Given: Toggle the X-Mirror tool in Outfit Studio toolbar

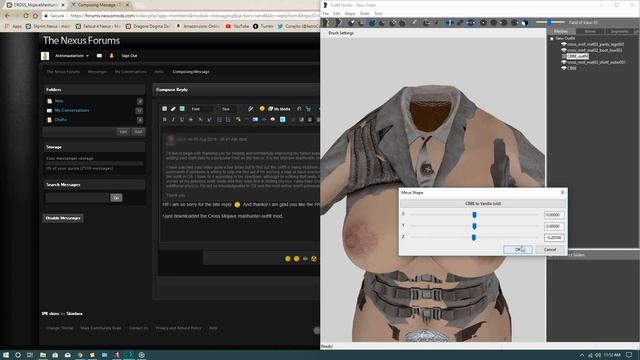Looking at the screenshot, I should [450, 23].
